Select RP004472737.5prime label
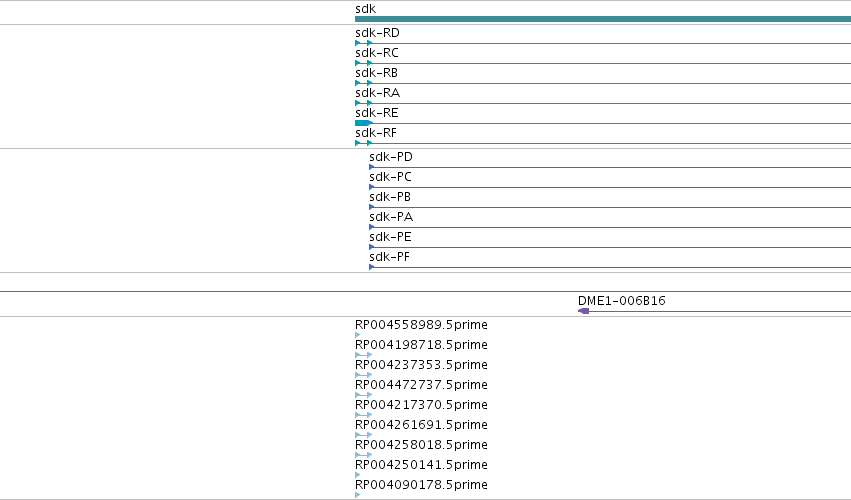Screen dimensions: 851x500 (x=421, y=385)
